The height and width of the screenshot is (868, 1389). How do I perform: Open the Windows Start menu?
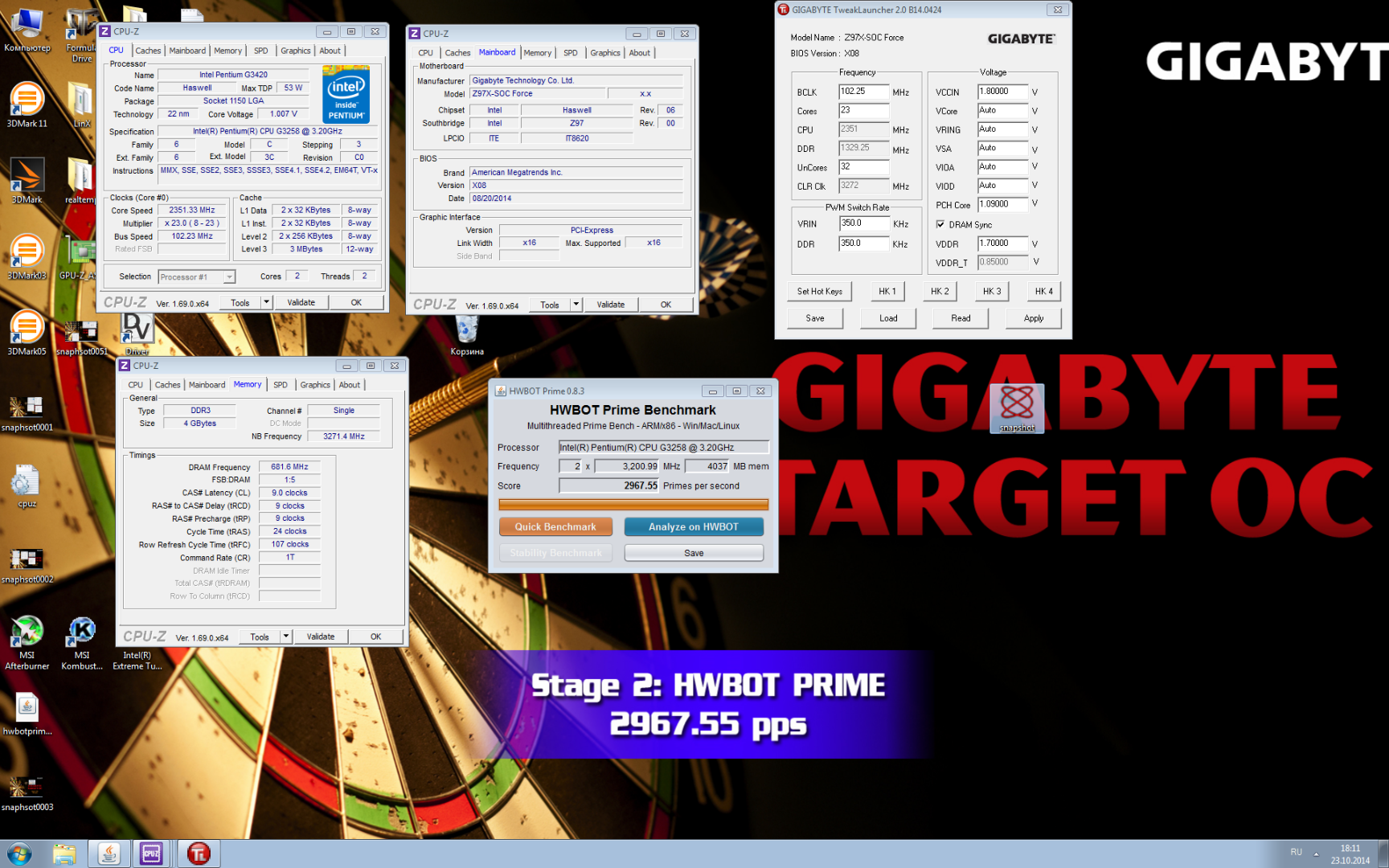[18, 854]
